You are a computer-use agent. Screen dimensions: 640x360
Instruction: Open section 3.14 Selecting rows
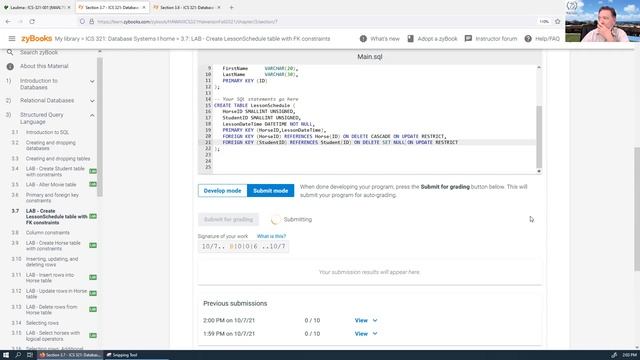tap(42, 323)
